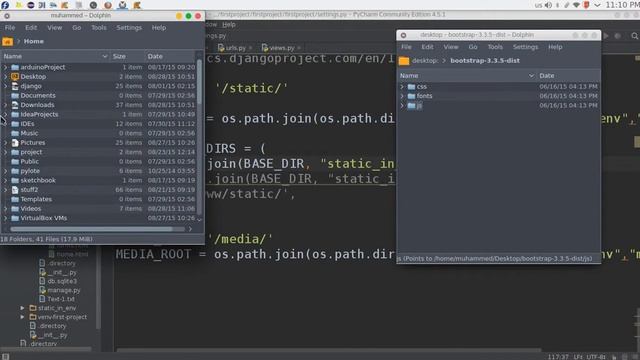This screenshot has height=360, width=640.
Task: Expand the Downloads folder
Action: click(x=5, y=104)
